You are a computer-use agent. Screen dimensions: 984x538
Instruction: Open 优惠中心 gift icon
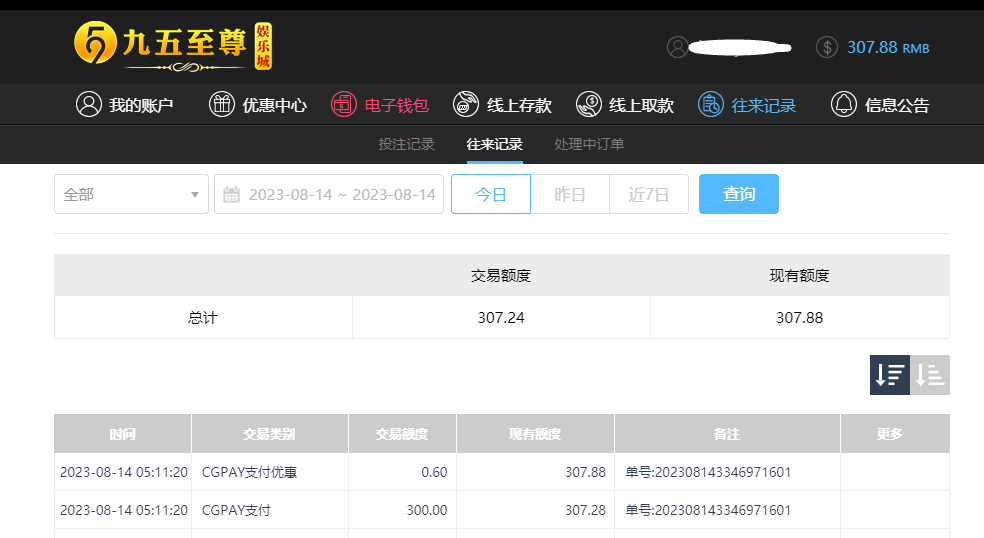click(222, 104)
